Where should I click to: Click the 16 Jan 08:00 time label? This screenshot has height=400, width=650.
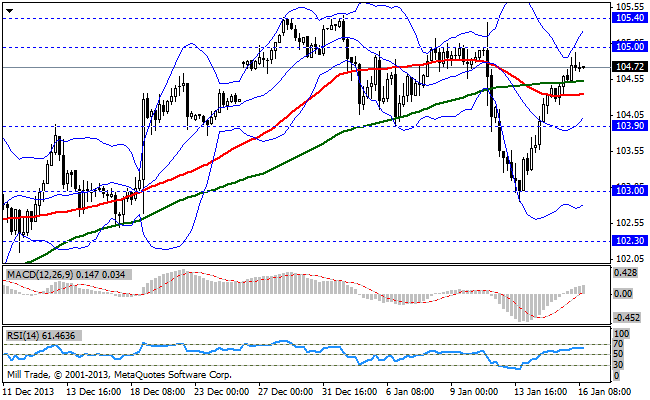click(x=604, y=392)
